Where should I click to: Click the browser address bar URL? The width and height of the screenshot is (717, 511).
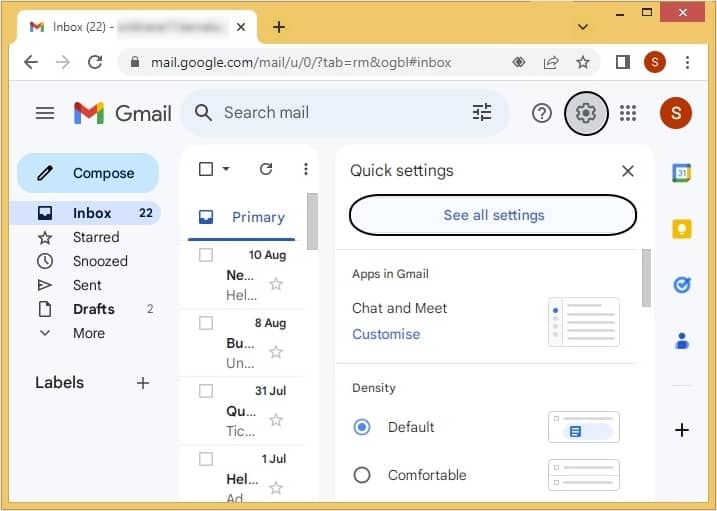coord(301,62)
